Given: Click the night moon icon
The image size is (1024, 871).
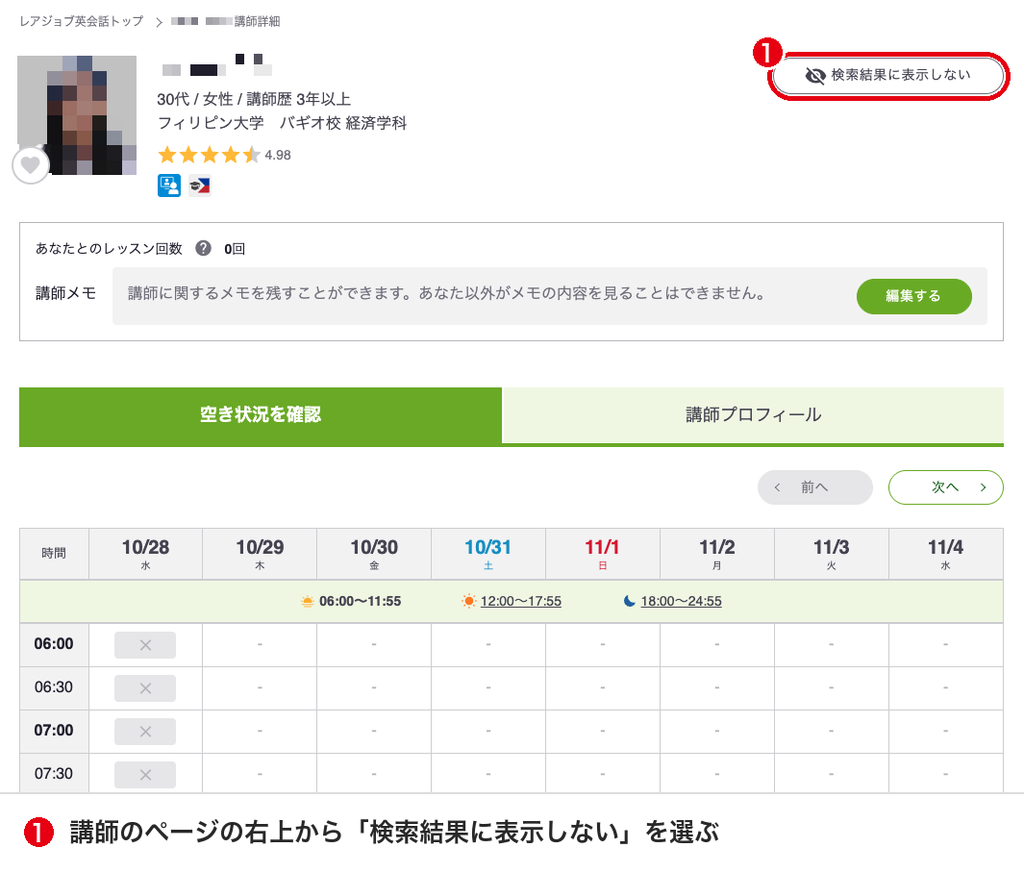Looking at the screenshot, I should tap(629, 601).
